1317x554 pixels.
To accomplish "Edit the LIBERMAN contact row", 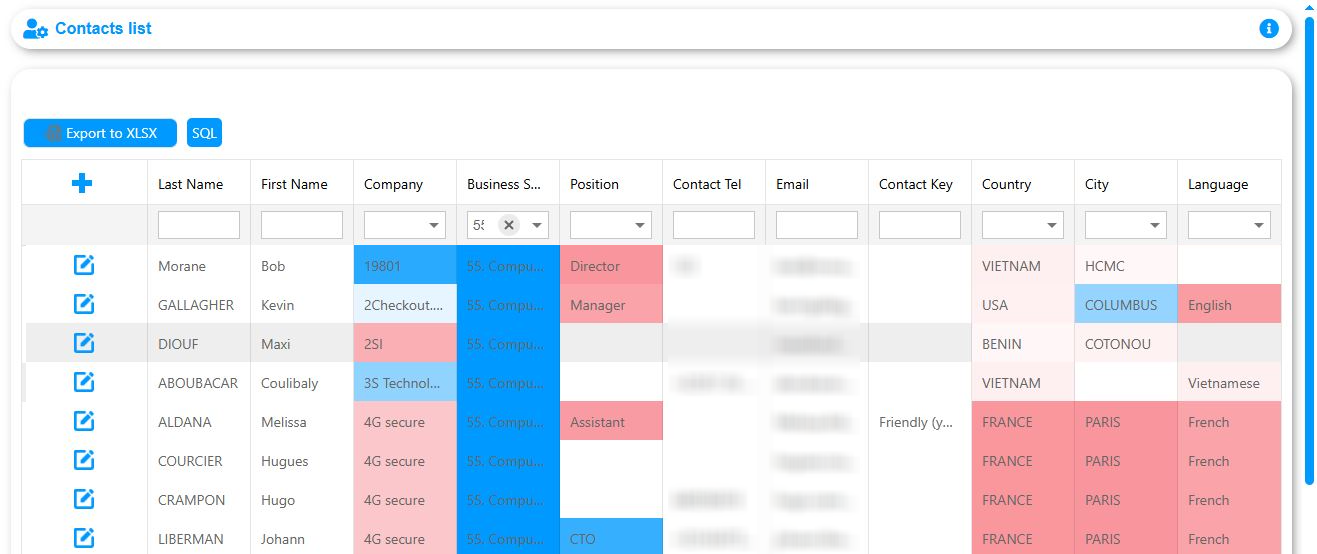I will (84, 538).
